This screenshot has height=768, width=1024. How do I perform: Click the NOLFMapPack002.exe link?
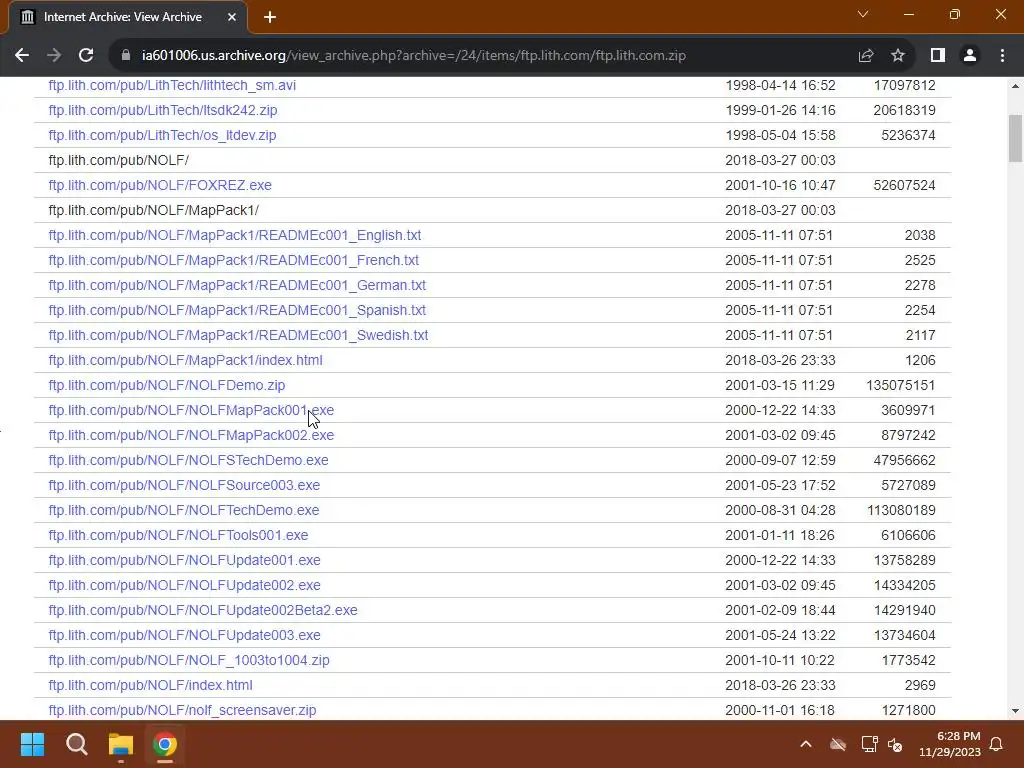191,435
